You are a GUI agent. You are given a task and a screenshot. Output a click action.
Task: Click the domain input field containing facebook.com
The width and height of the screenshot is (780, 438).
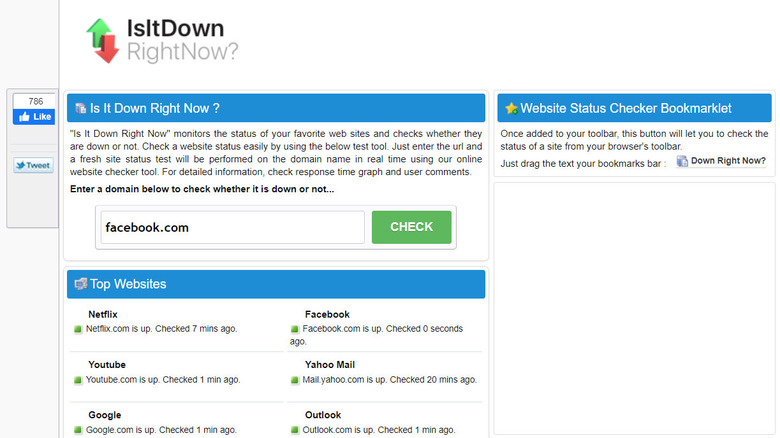[x=233, y=227]
